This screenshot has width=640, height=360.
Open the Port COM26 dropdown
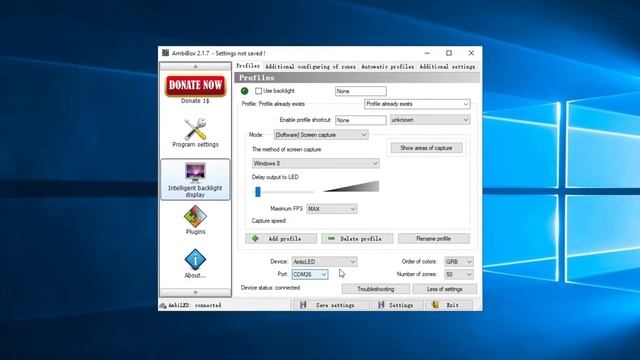point(310,274)
